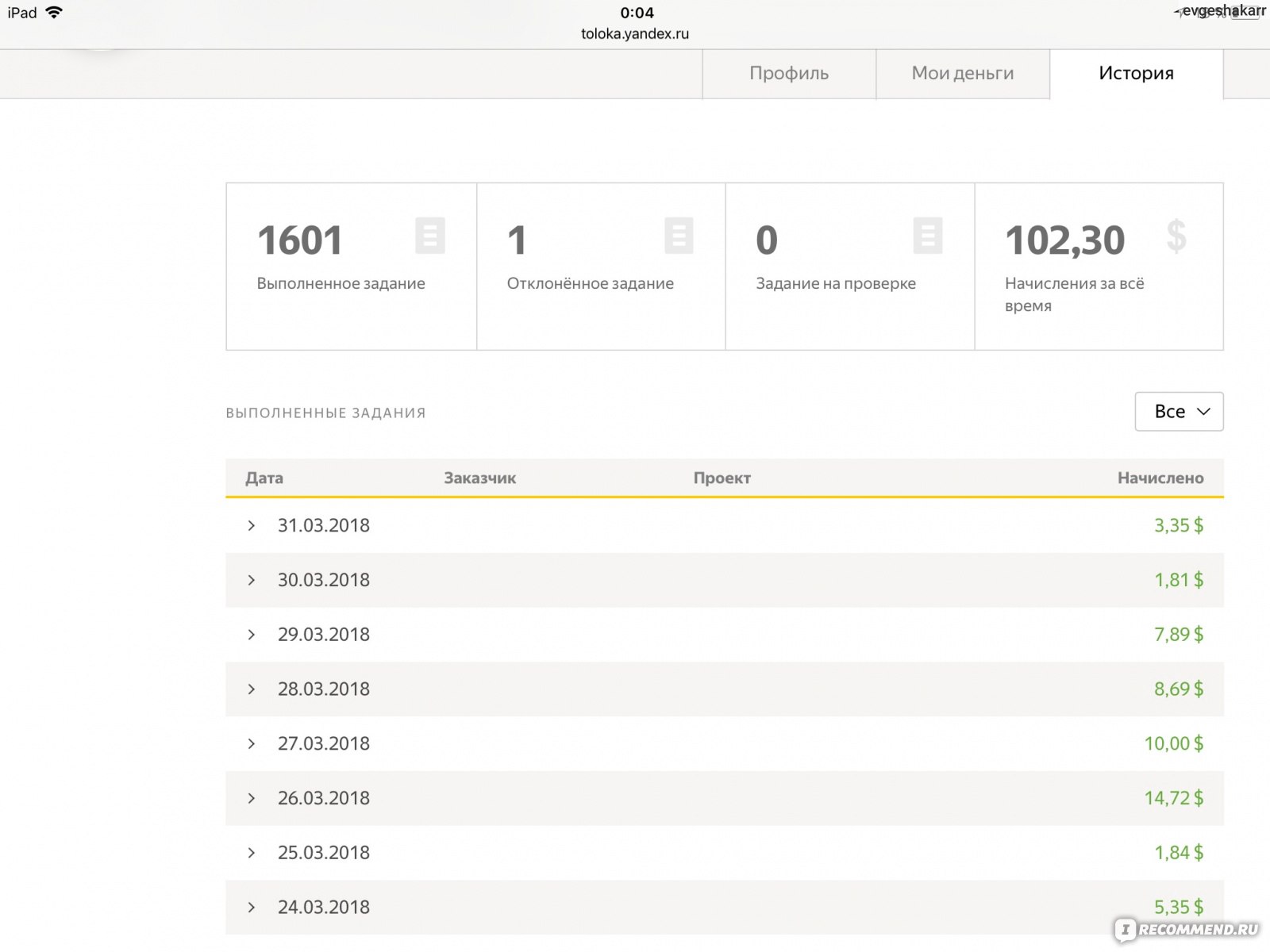The height and width of the screenshot is (952, 1270).
Task: Open the Все filter dropdown
Action: point(1179,412)
